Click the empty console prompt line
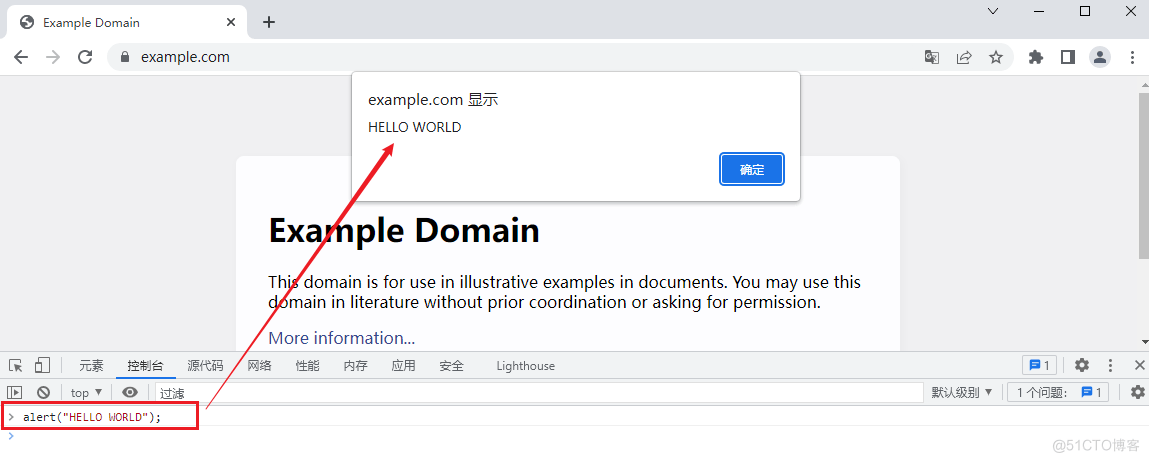 pyautogui.click(x=574, y=436)
